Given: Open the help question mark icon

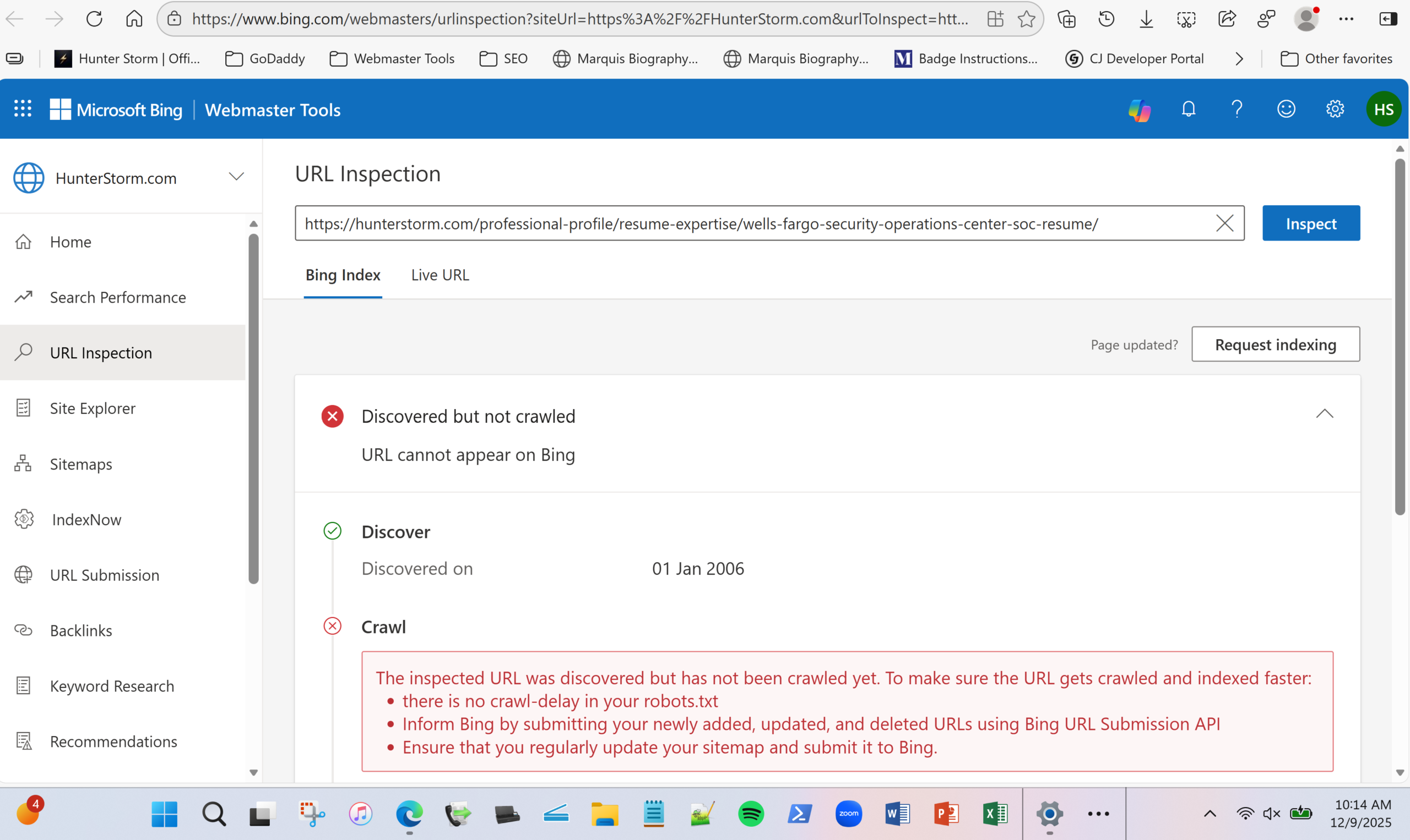Looking at the screenshot, I should tap(1237, 109).
